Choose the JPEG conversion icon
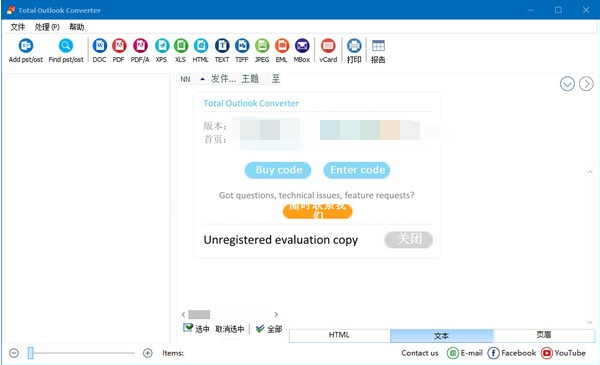Screen dimensions: 600x365 [262, 50]
